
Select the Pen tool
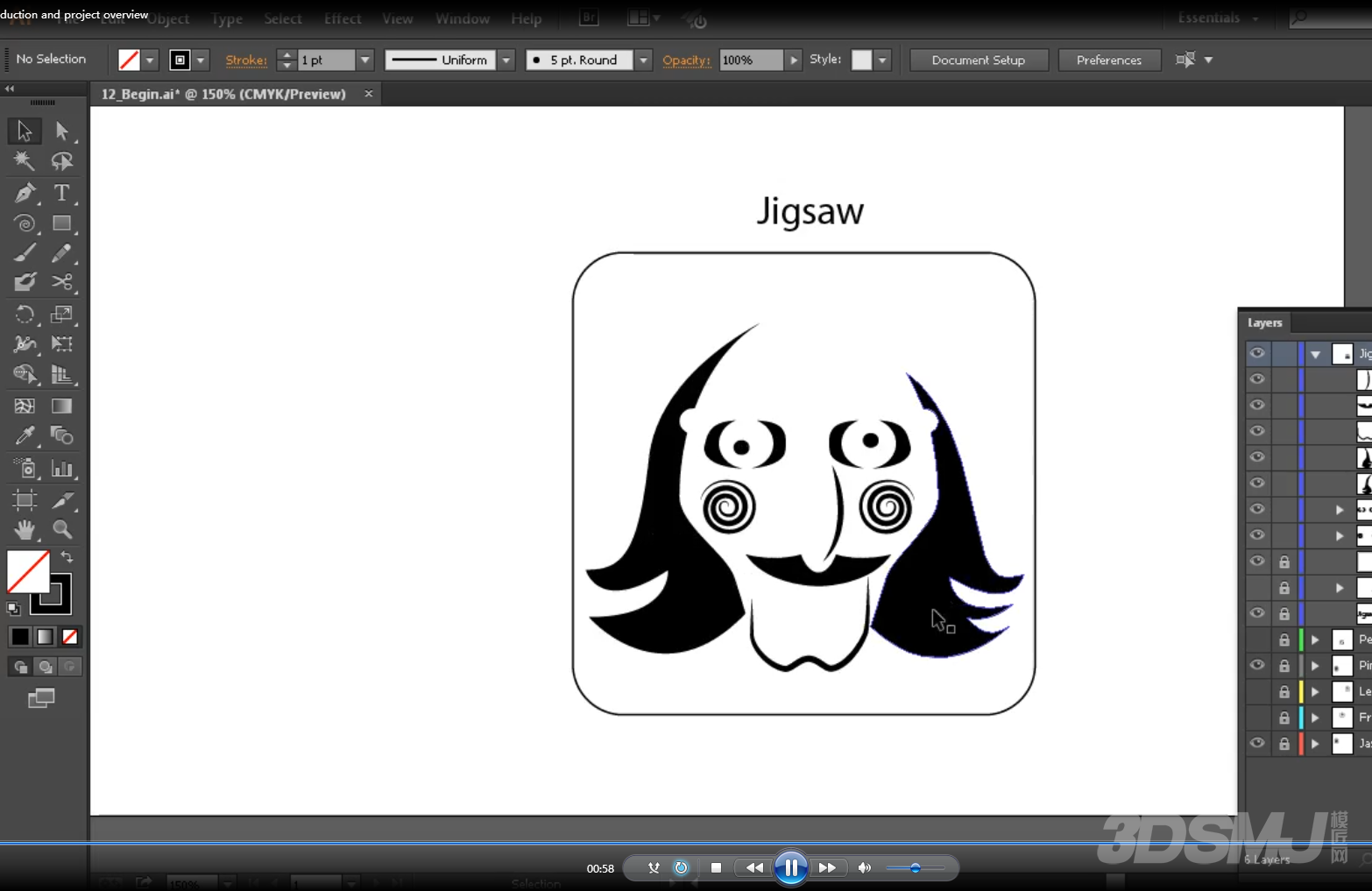point(25,193)
